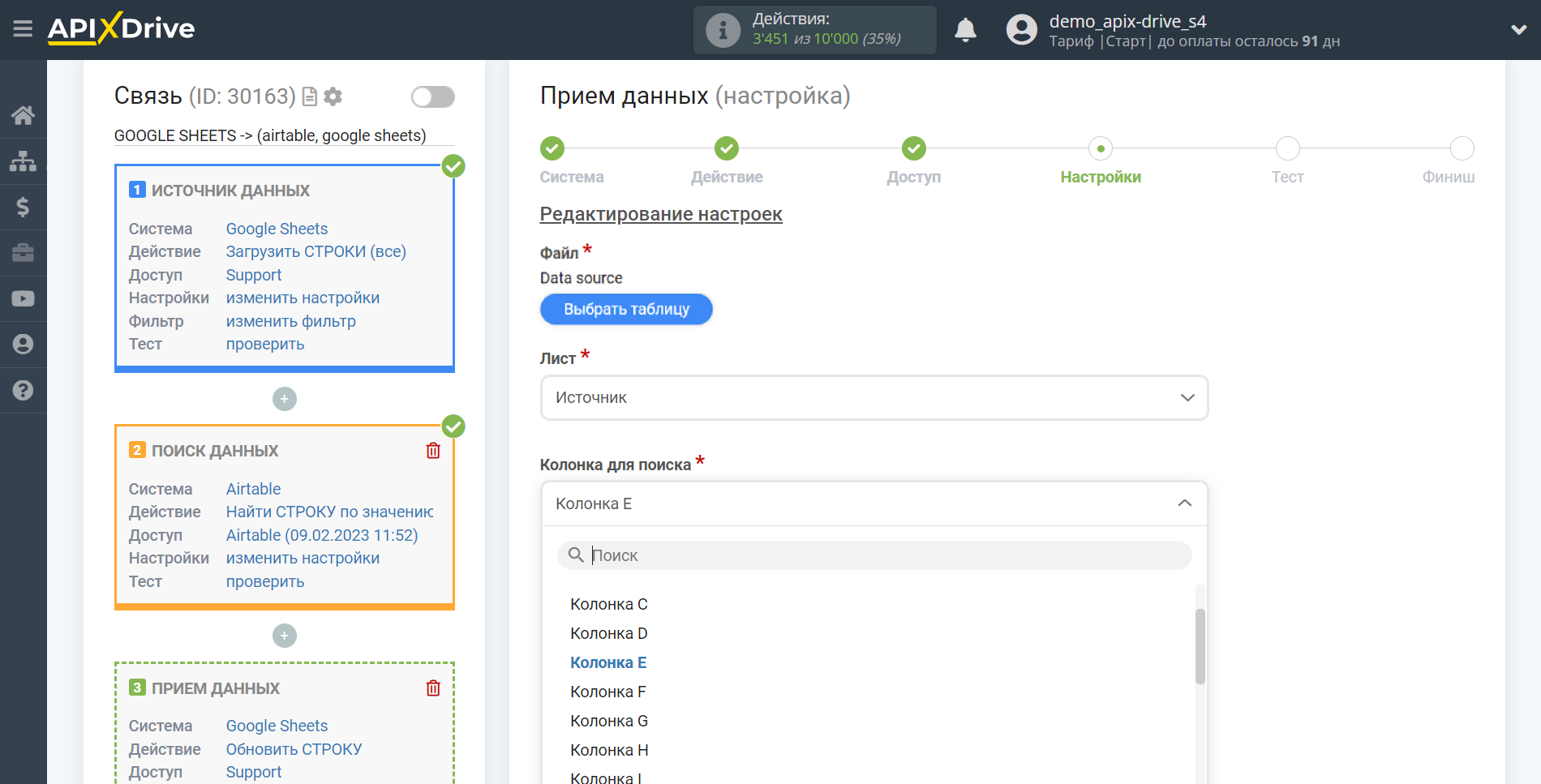This screenshot has height=784, width=1541.
Task: Click the actions info icon
Action: pos(723,30)
